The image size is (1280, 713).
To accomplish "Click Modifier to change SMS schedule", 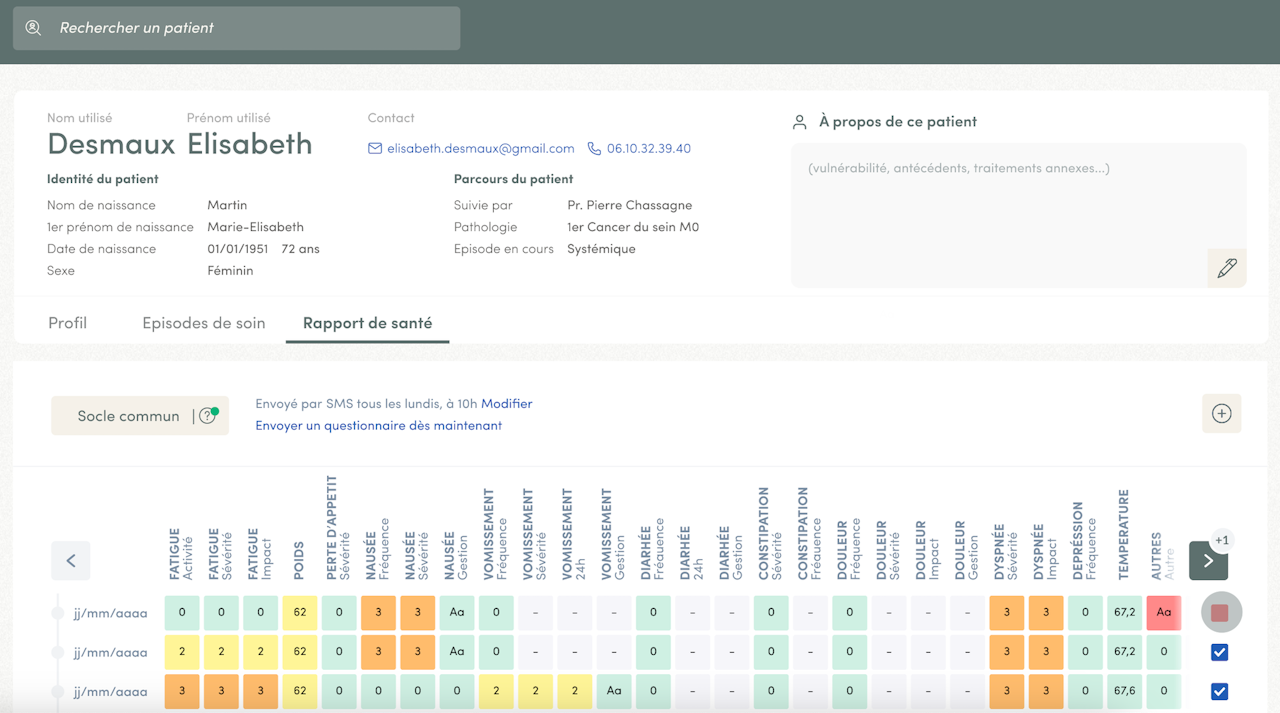I will click(x=507, y=404).
